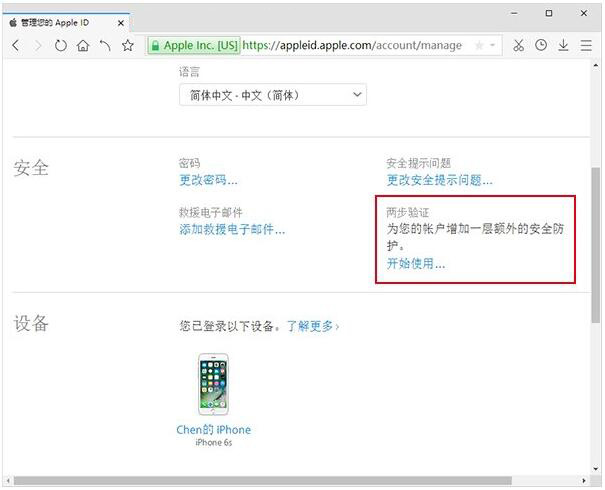The image size is (605, 490).
Task: Click the 为您的帐户增加一层额外的安全防护 description
Action: tap(475, 237)
